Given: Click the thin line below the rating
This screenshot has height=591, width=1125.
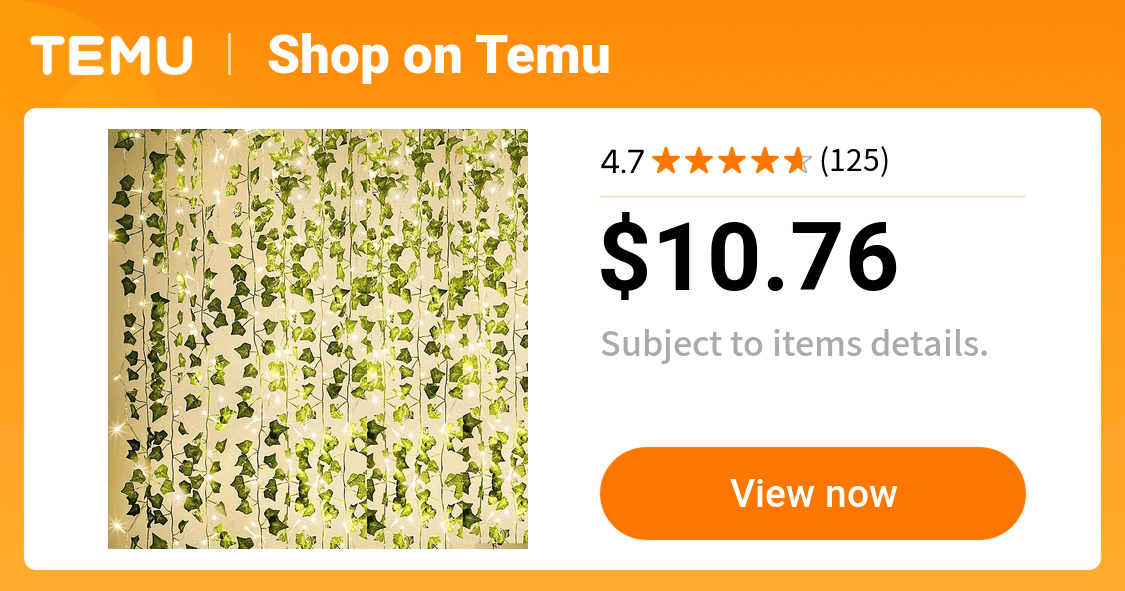Looking at the screenshot, I should pos(812,197).
